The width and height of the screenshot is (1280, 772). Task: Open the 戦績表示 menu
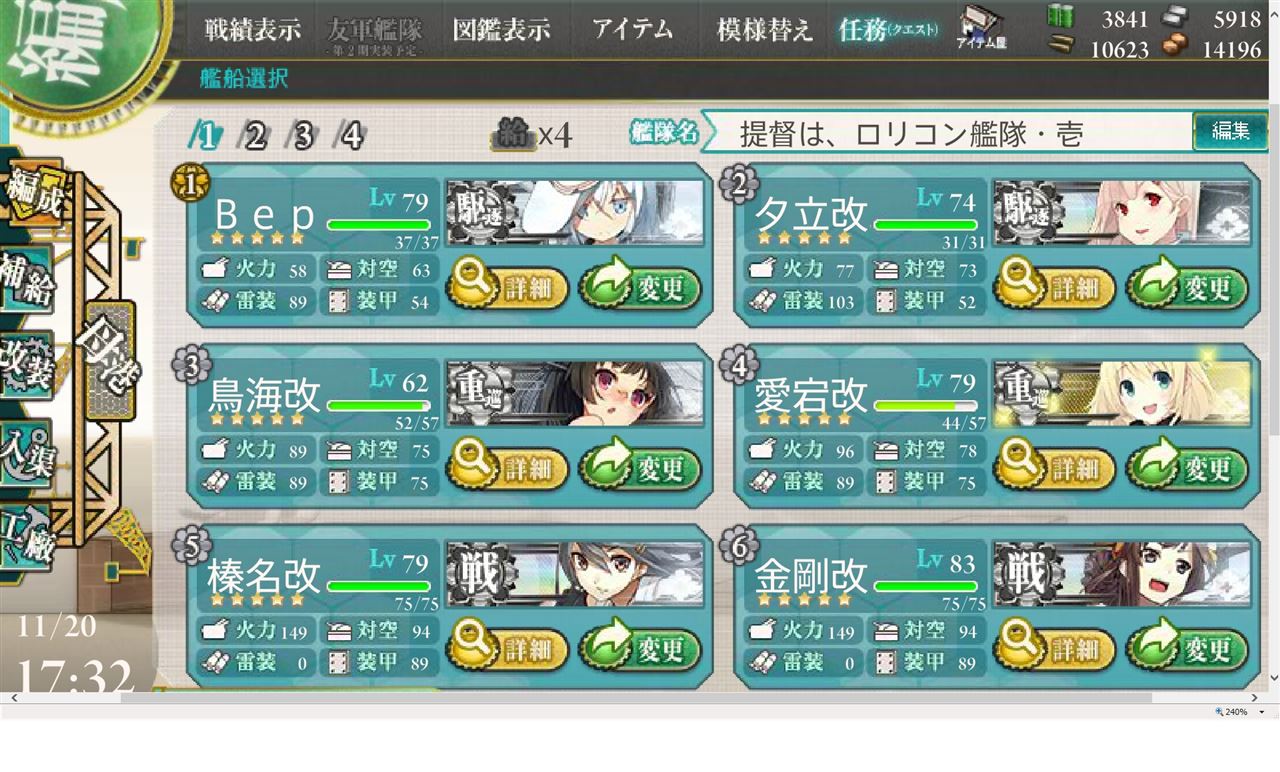tap(252, 29)
